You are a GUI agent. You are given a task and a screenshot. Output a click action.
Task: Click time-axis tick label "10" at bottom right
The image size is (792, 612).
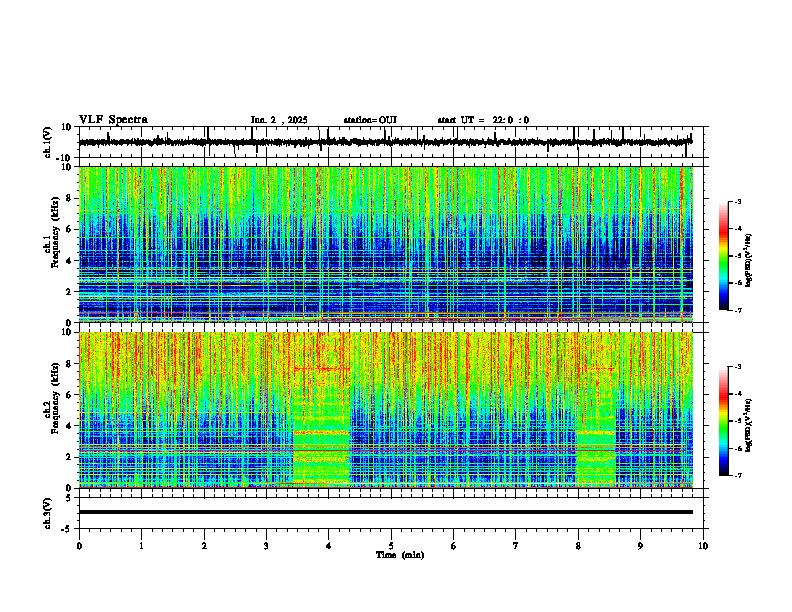point(703,546)
